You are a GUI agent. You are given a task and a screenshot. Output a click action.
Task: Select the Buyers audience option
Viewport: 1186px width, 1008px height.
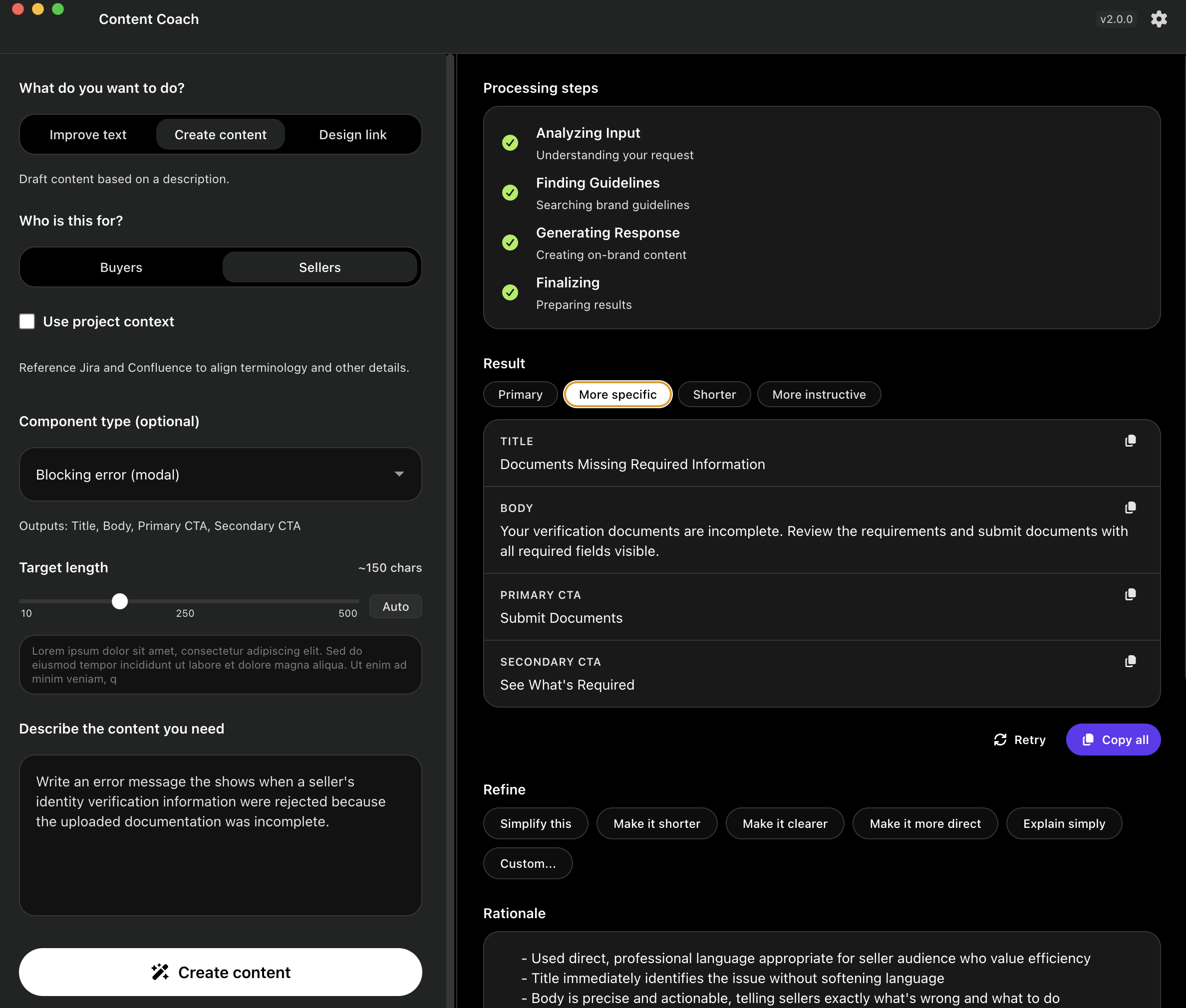pyautogui.click(x=121, y=267)
